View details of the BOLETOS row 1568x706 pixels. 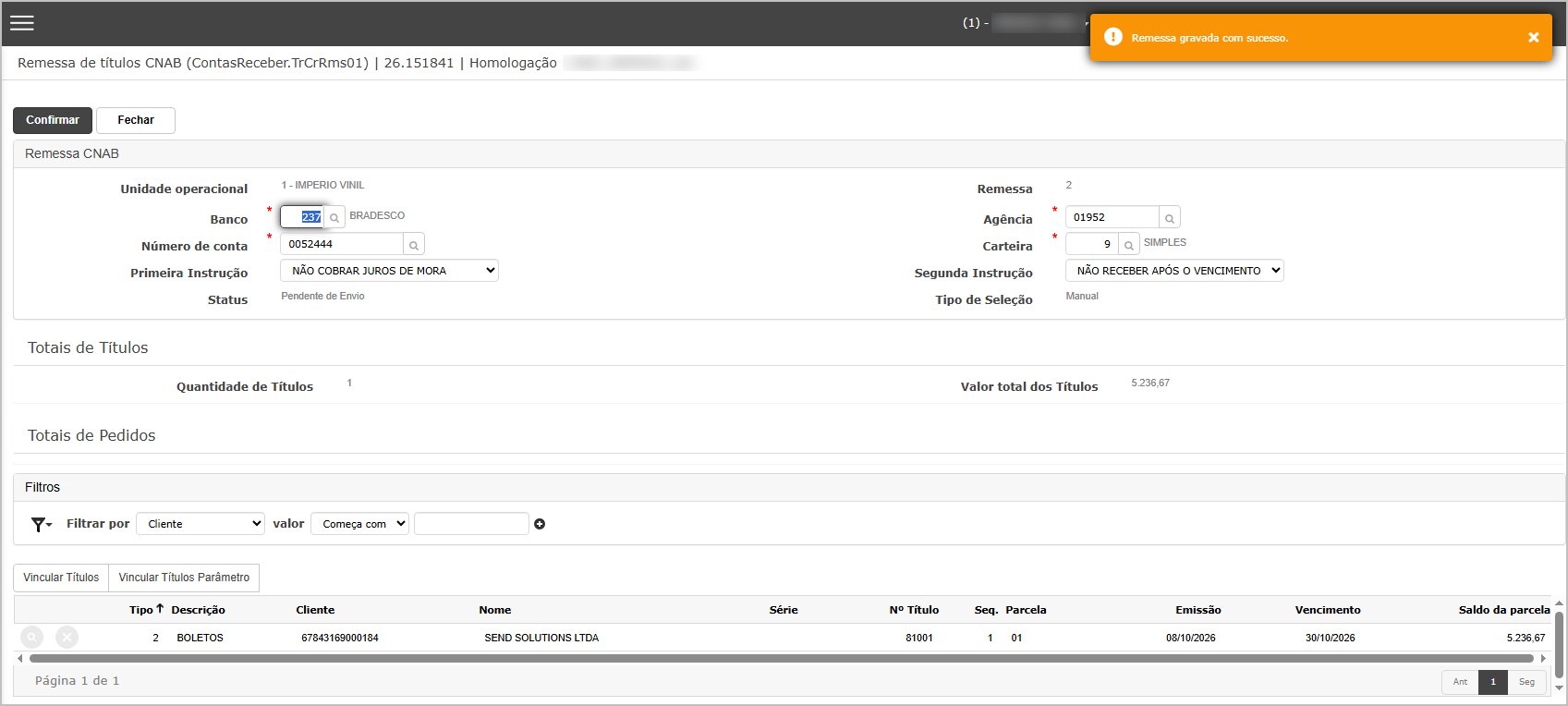pos(32,638)
